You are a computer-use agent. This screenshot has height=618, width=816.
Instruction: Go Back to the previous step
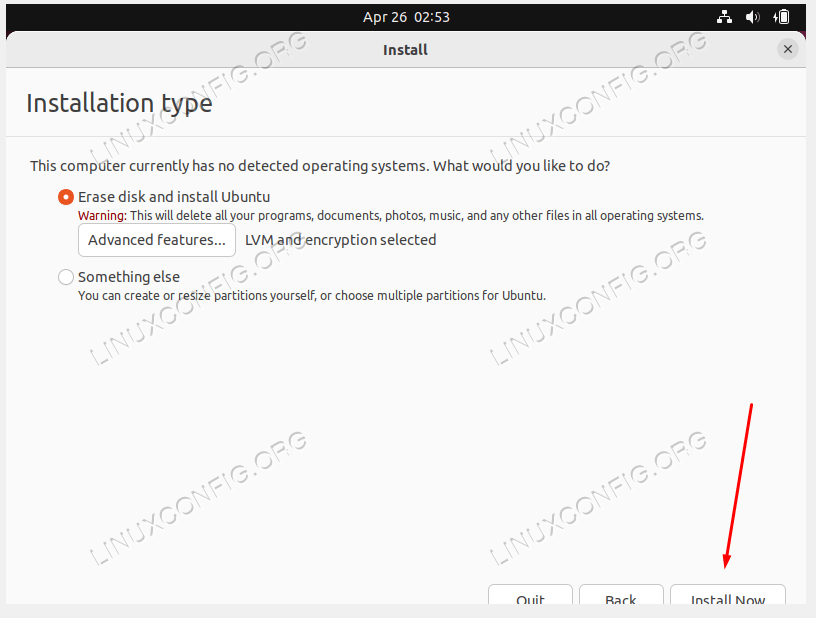pos(621,595)
